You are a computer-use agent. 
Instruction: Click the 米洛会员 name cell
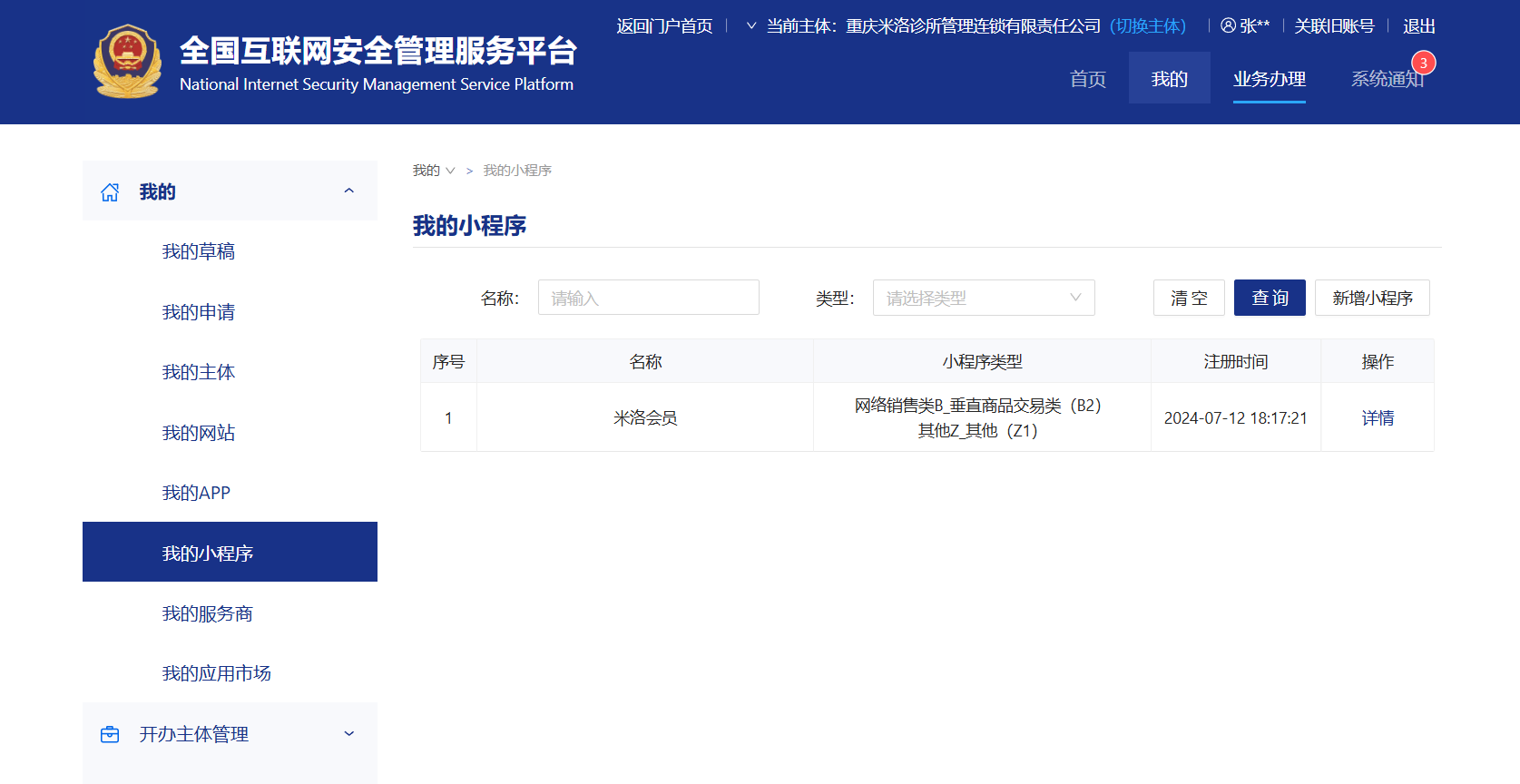[645, 417]
